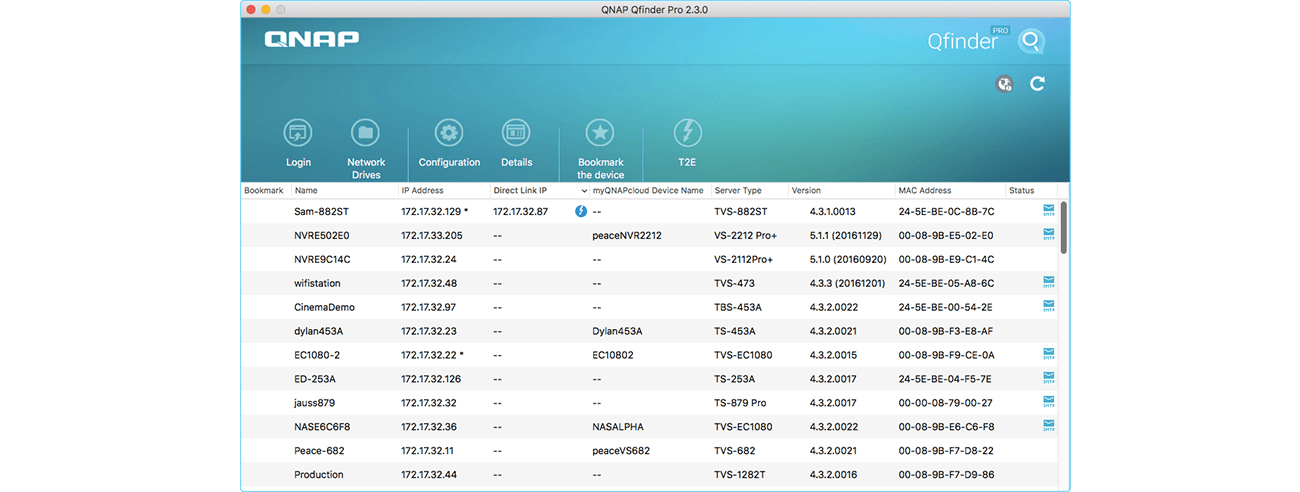
Task: Click SMTP status icon for NASE6C6F8
Action: click(1049, 427)
